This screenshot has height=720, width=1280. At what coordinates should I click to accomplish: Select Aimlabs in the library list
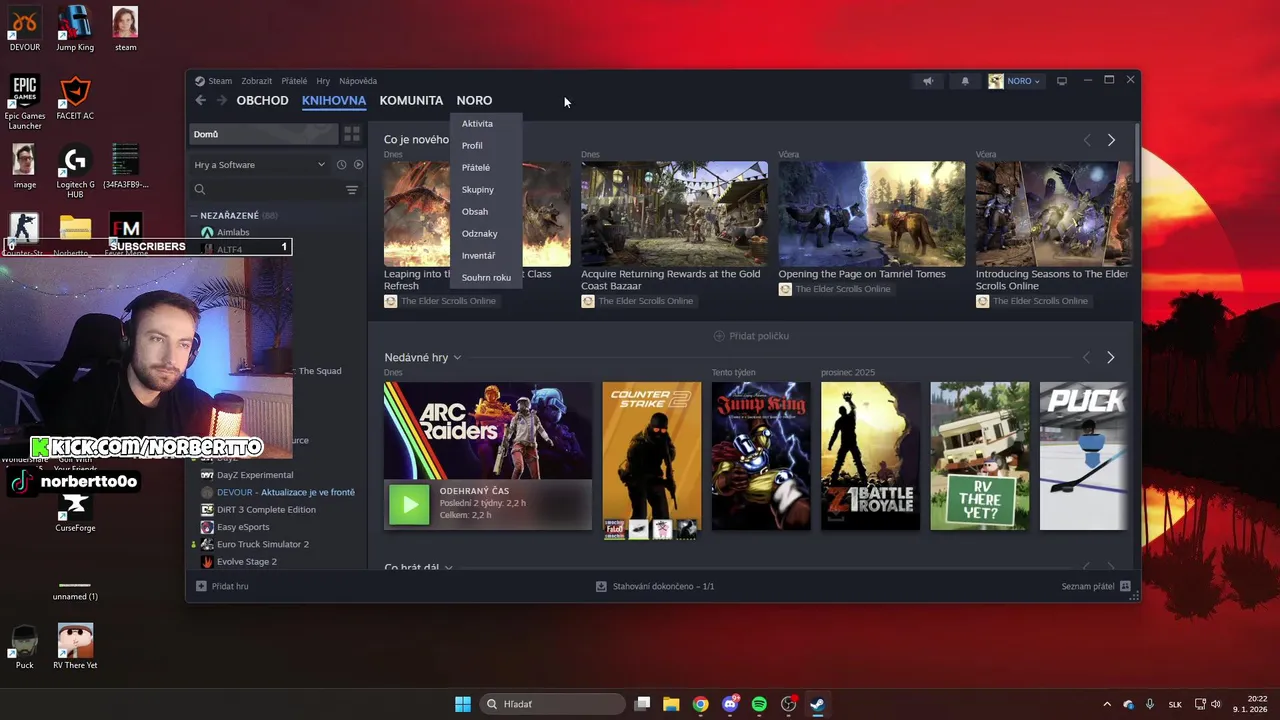[x=233, y=233]
